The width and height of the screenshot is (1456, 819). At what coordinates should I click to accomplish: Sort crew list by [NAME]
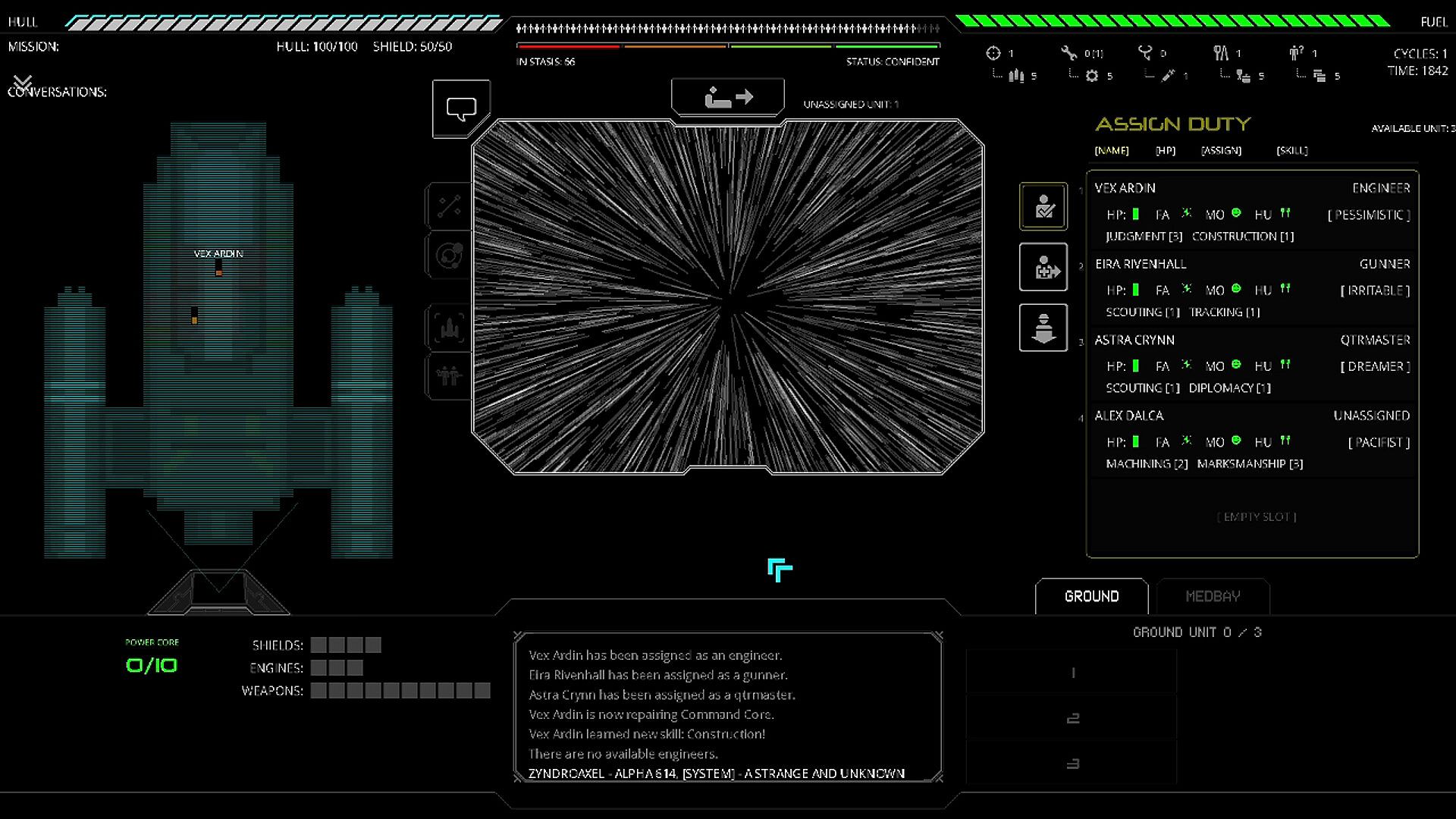[1111, 150]
